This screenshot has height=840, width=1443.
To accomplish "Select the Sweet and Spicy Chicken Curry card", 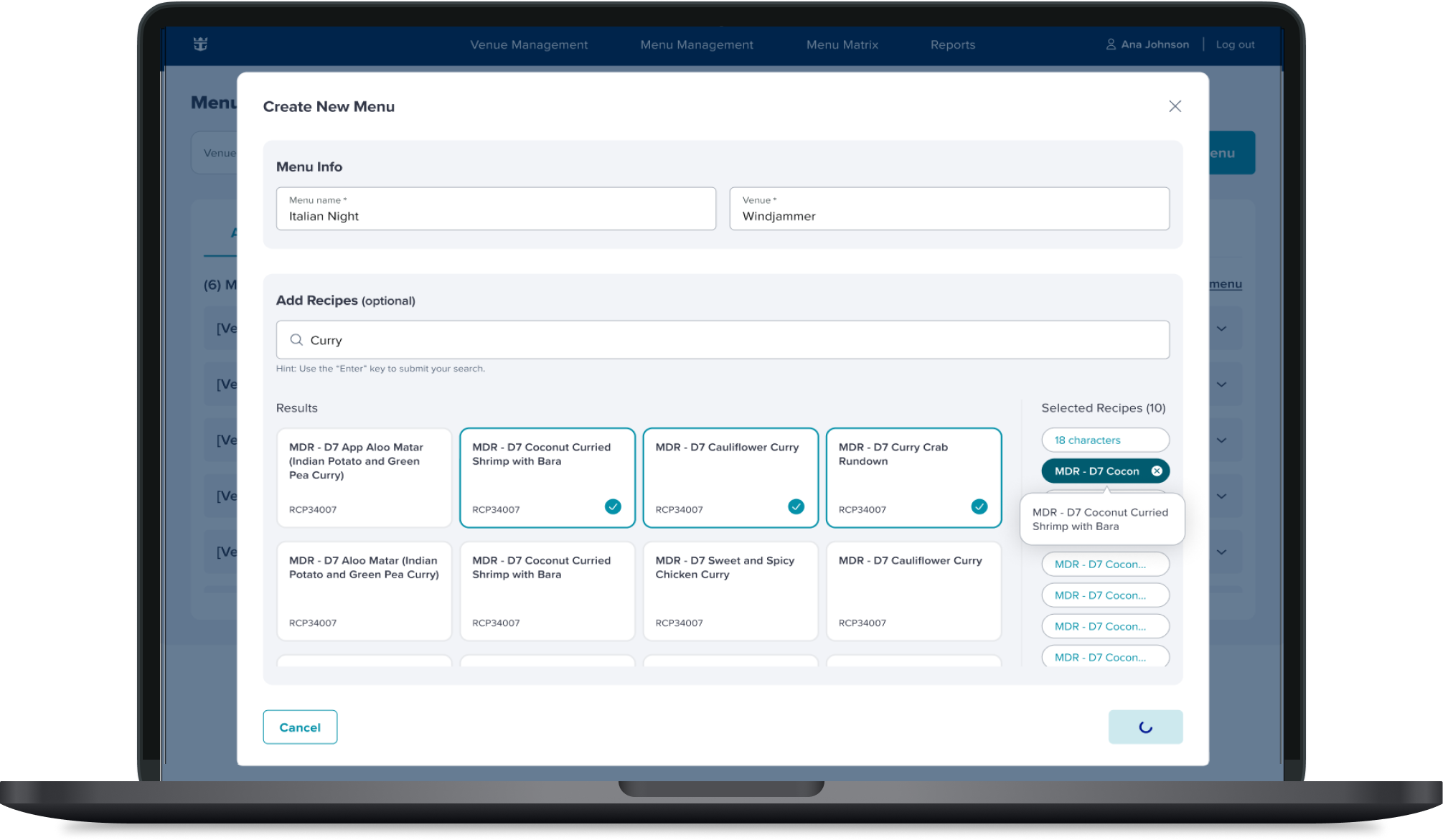I will [x=730, y=590].
